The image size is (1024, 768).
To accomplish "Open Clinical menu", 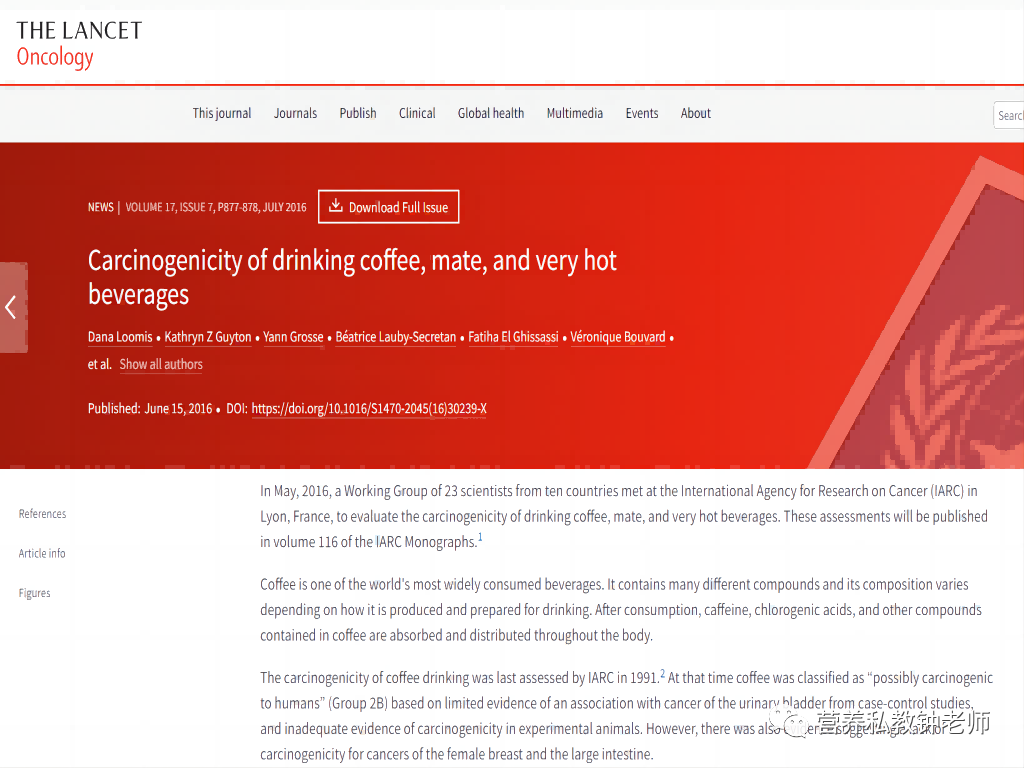I will (417, 114).
